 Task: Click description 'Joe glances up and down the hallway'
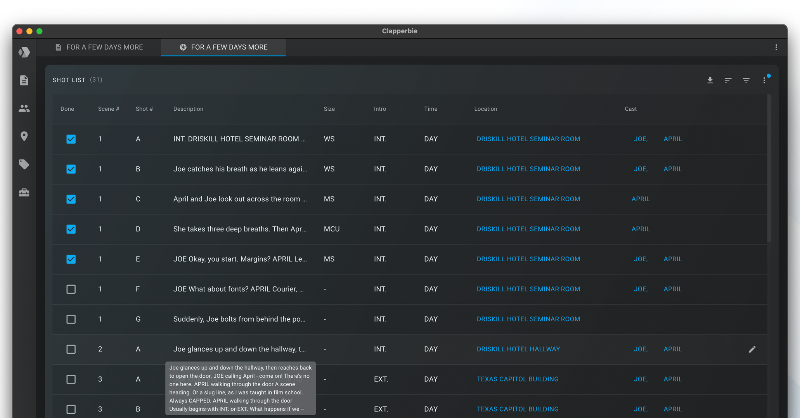(239, 350)
